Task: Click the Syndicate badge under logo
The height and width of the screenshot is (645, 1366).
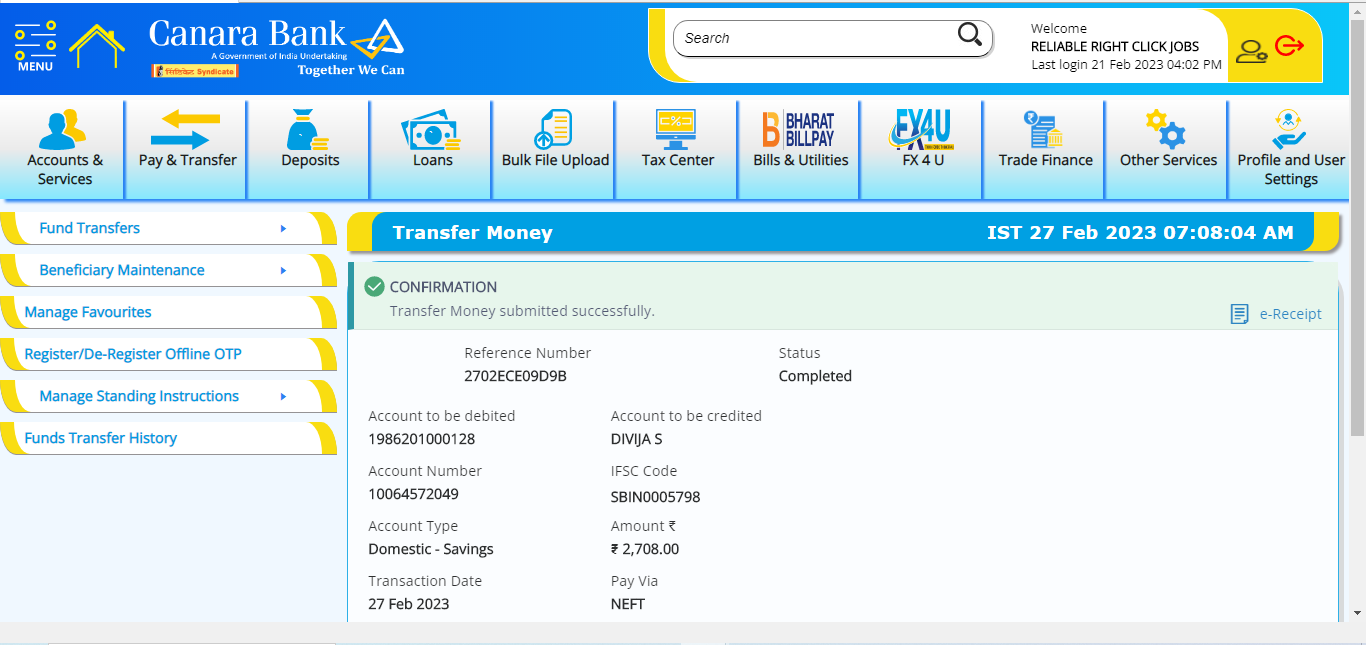Action: 195,71
